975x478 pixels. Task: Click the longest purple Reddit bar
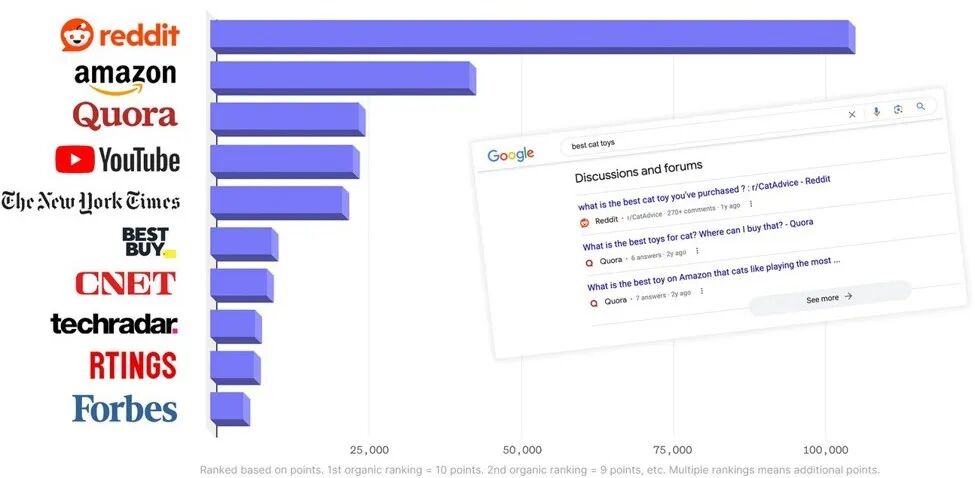tap(530, 36)
